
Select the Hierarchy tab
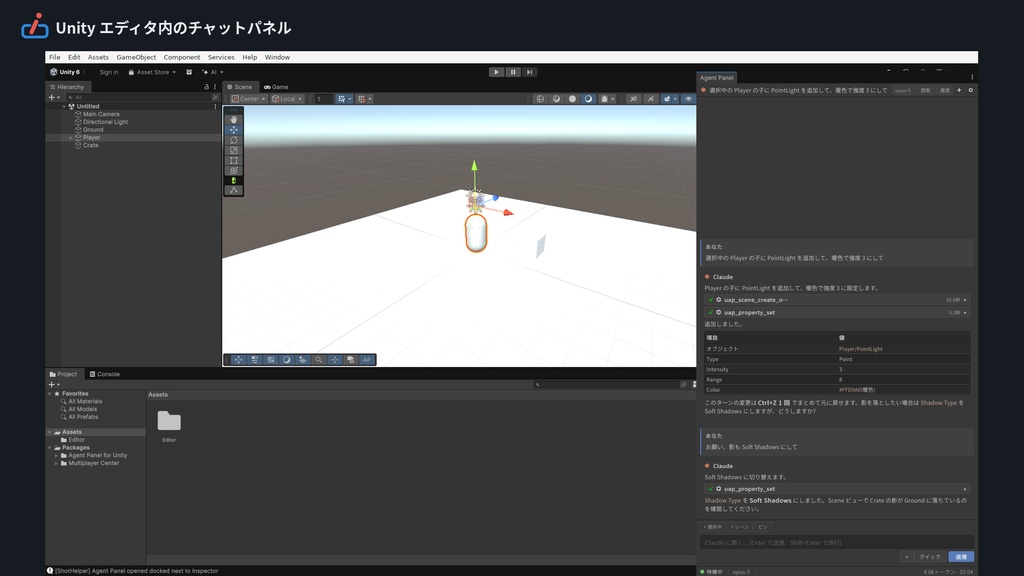click(x=67, y=87)
